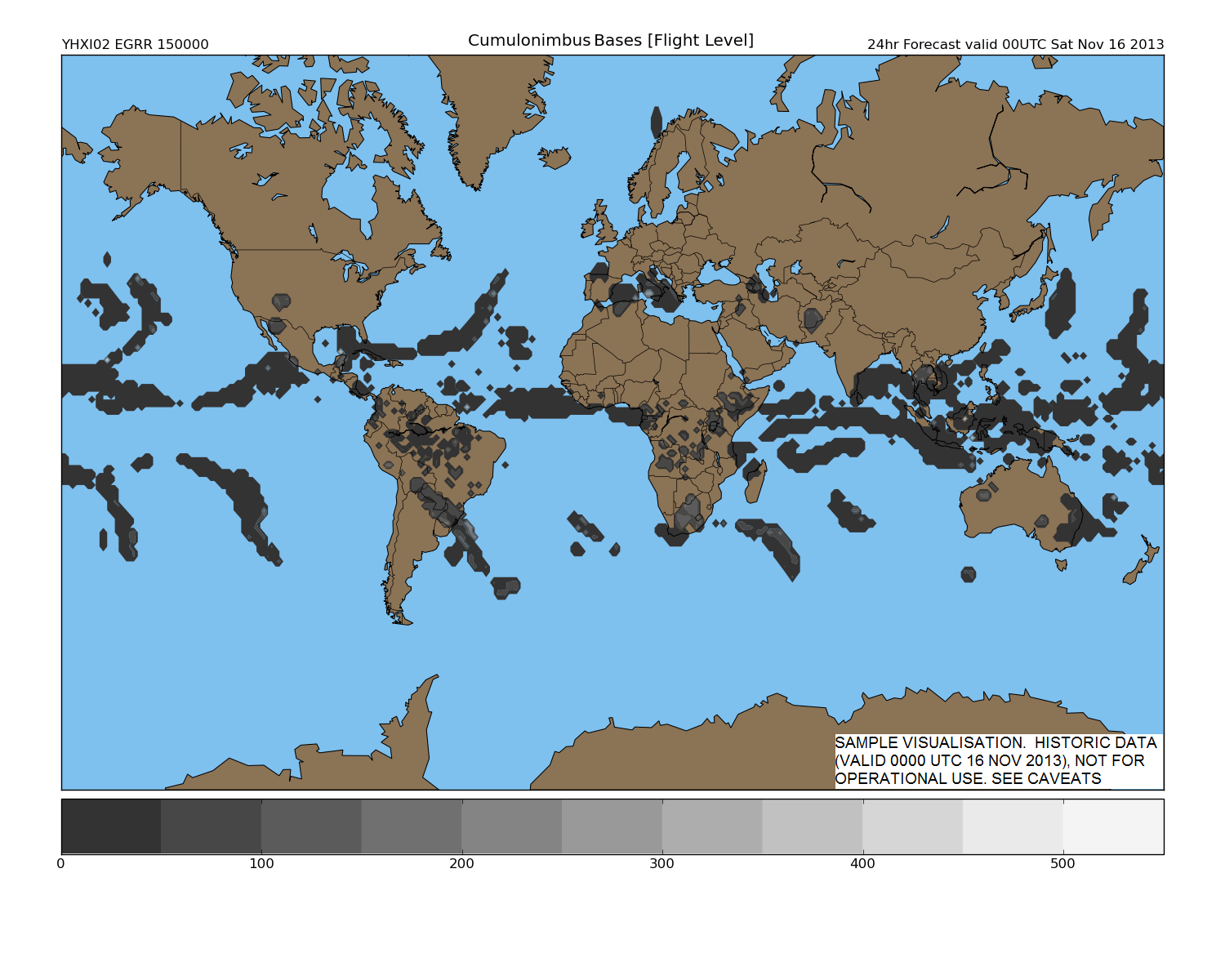Select the 100–150 flight level colorbar shade
Screen dimensions: 1225x980
(x=311, y=826)
